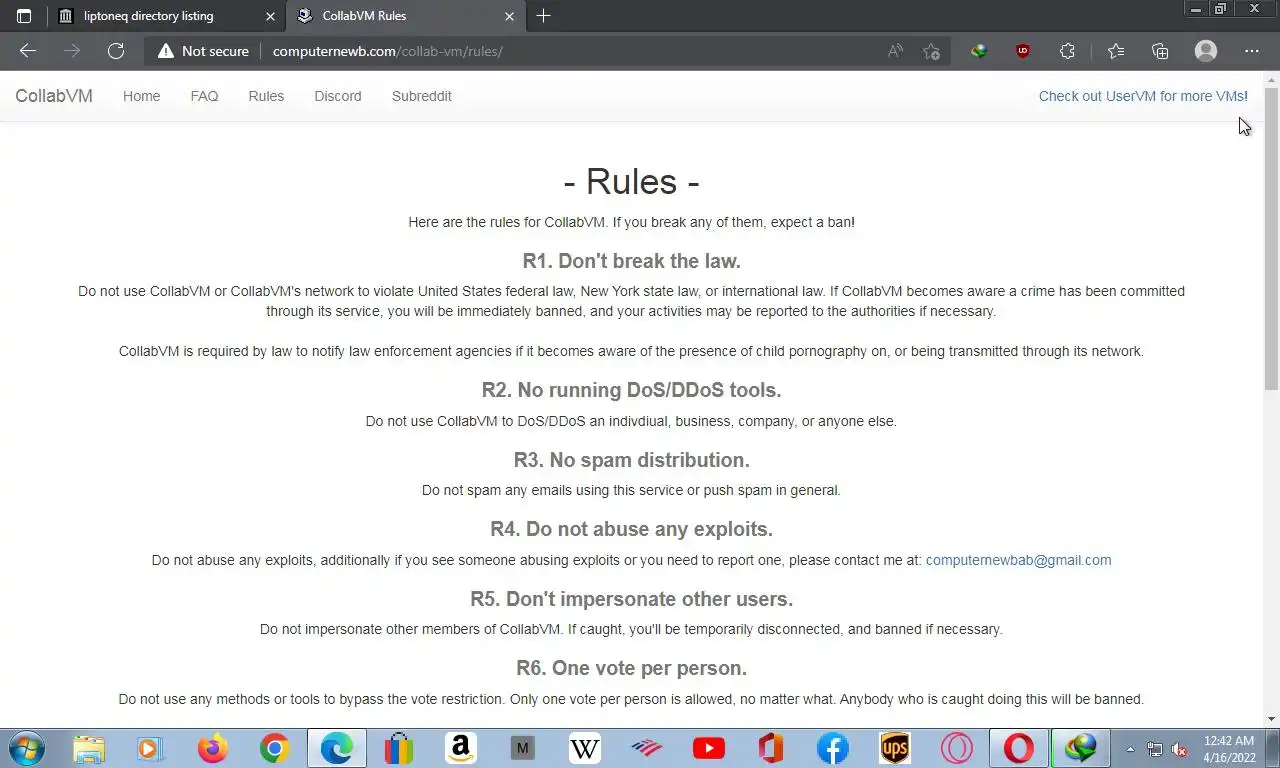This screenshot has width=1280, height=768.
Task: Click heading R1. Don't break the law.
Action: [x=631, y=261]
